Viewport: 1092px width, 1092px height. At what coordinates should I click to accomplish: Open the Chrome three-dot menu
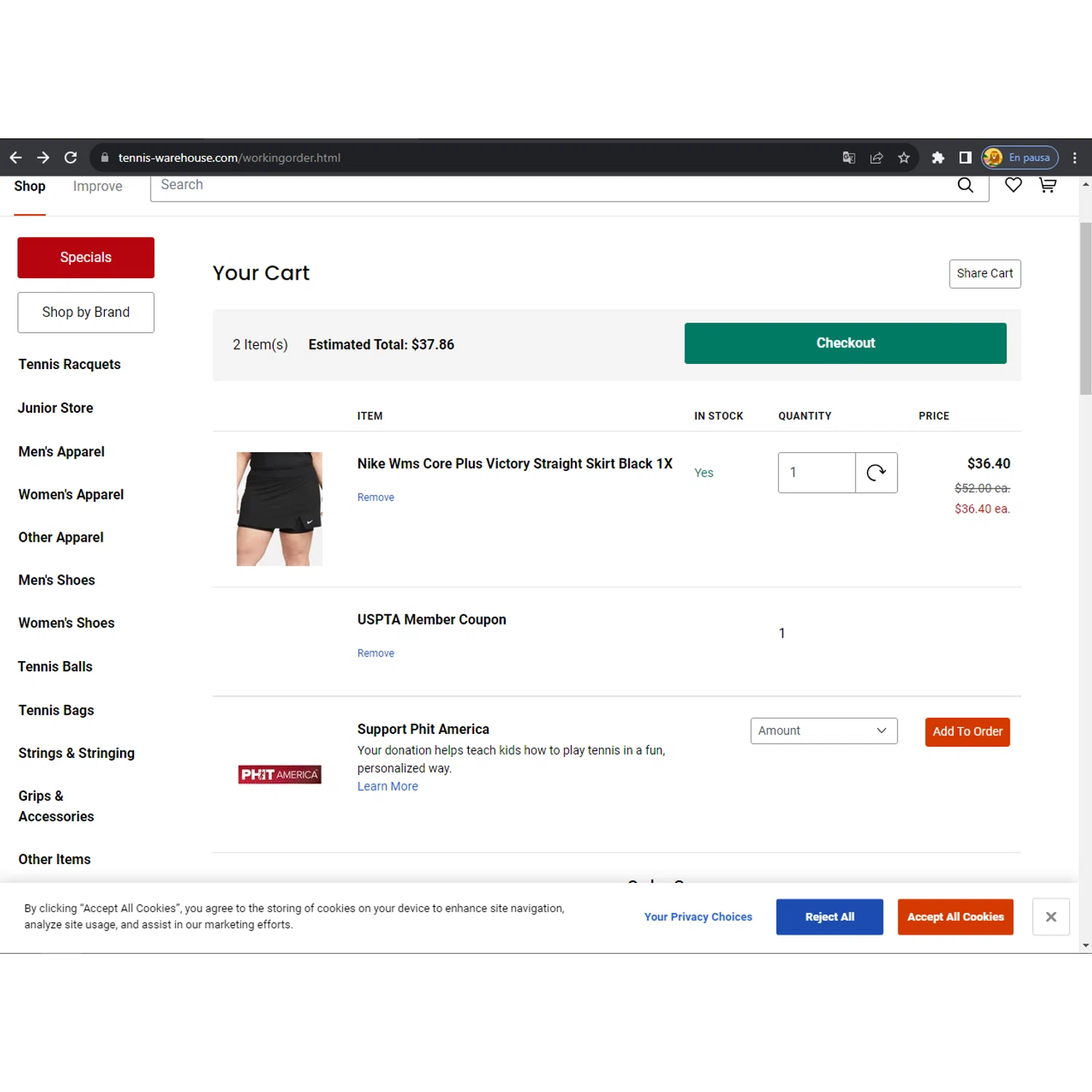click(x=1075, y=157)
